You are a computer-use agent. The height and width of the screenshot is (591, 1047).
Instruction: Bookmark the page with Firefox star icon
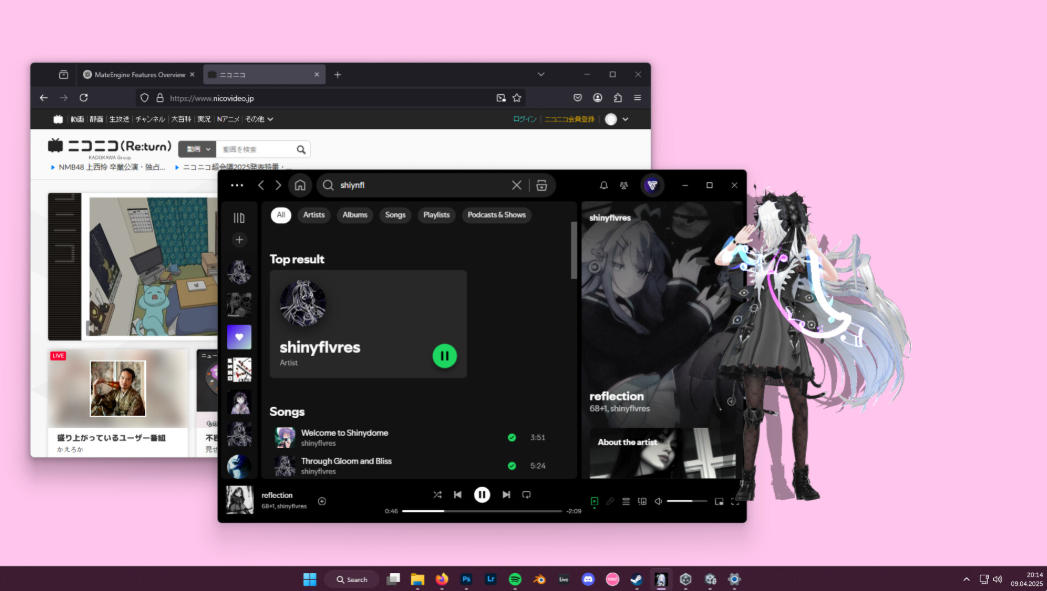pyautogui.click(x=517, y=97)
